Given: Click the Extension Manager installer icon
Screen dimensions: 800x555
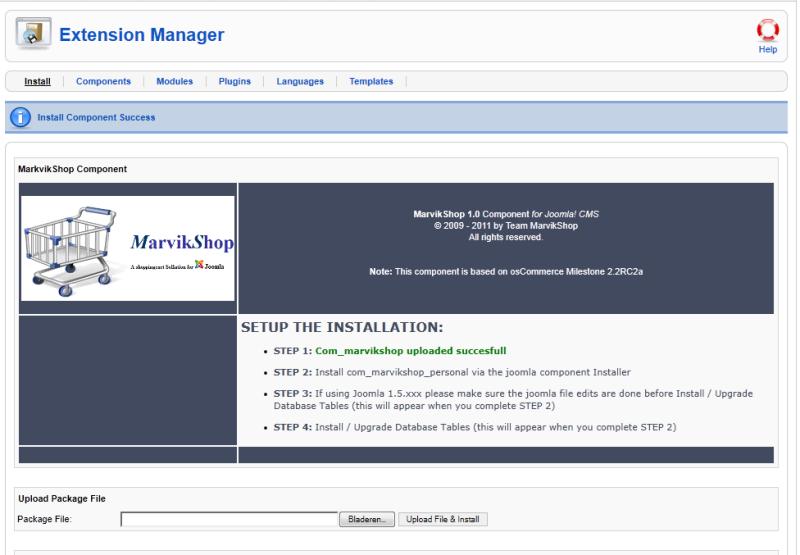Looking at the screenshot, I should click(33, 33).
